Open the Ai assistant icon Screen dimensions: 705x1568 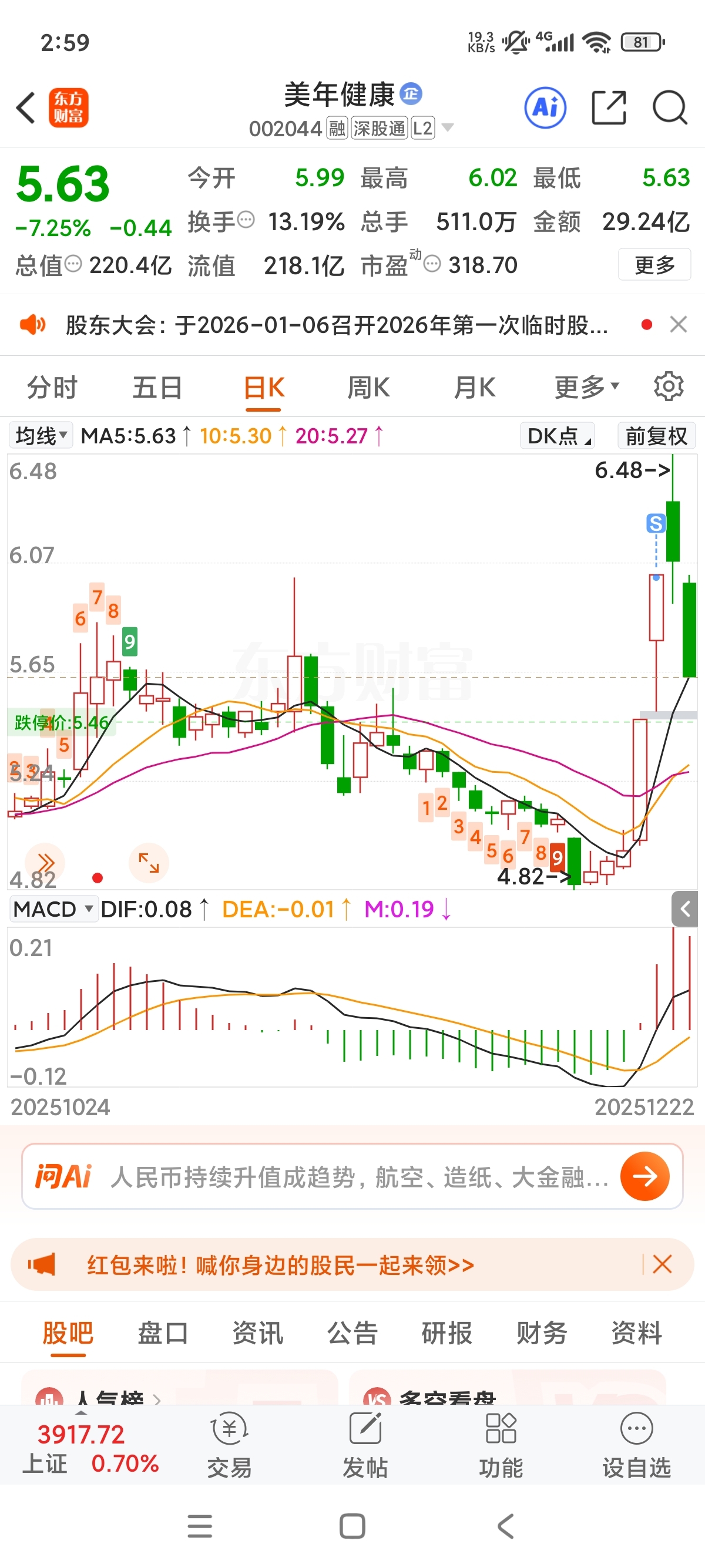(x=545, y=107)
